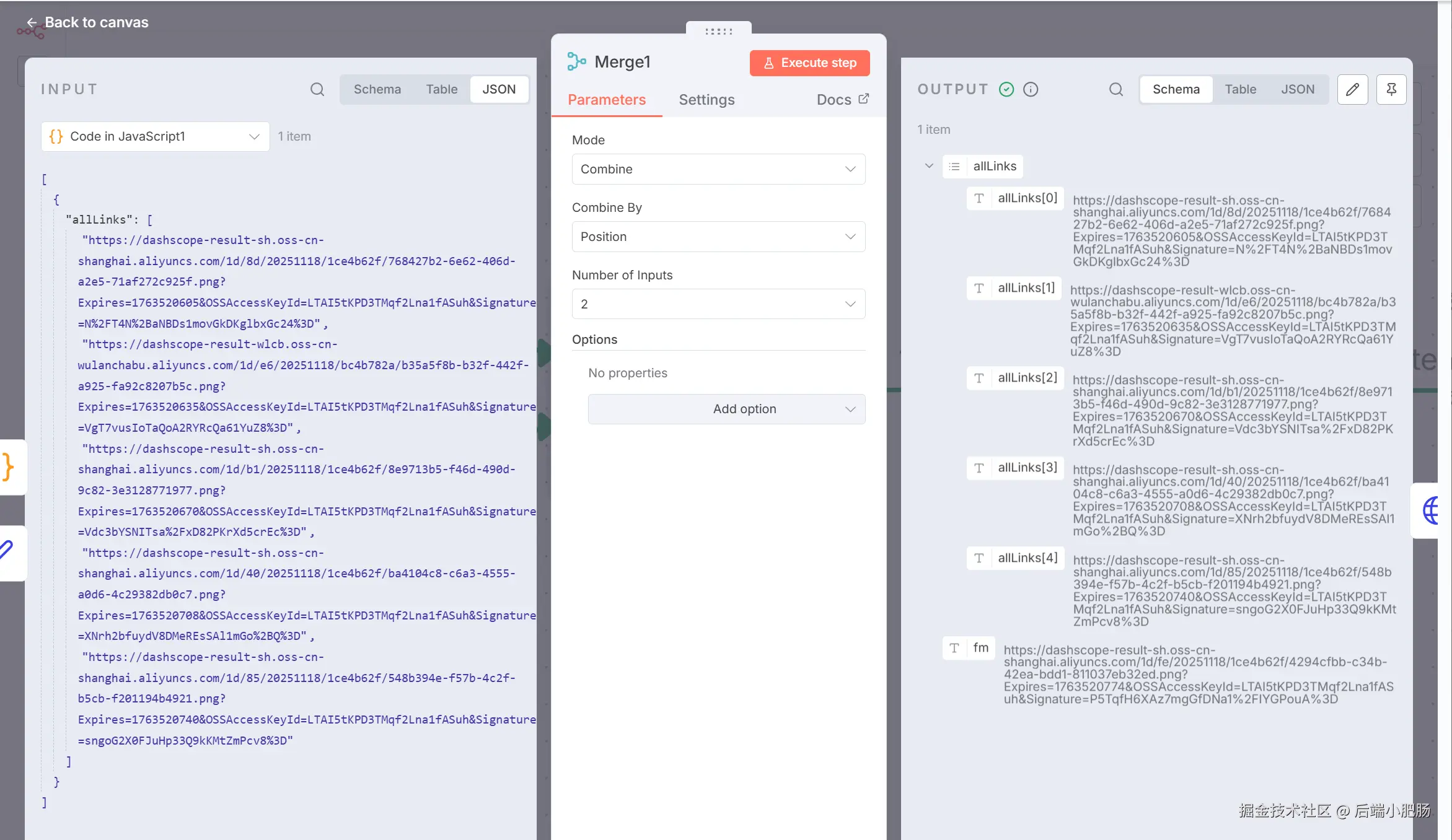Viewport: 1452px width, 840px height.
Task: Click the input panel search icon
Action: point(317,89)
